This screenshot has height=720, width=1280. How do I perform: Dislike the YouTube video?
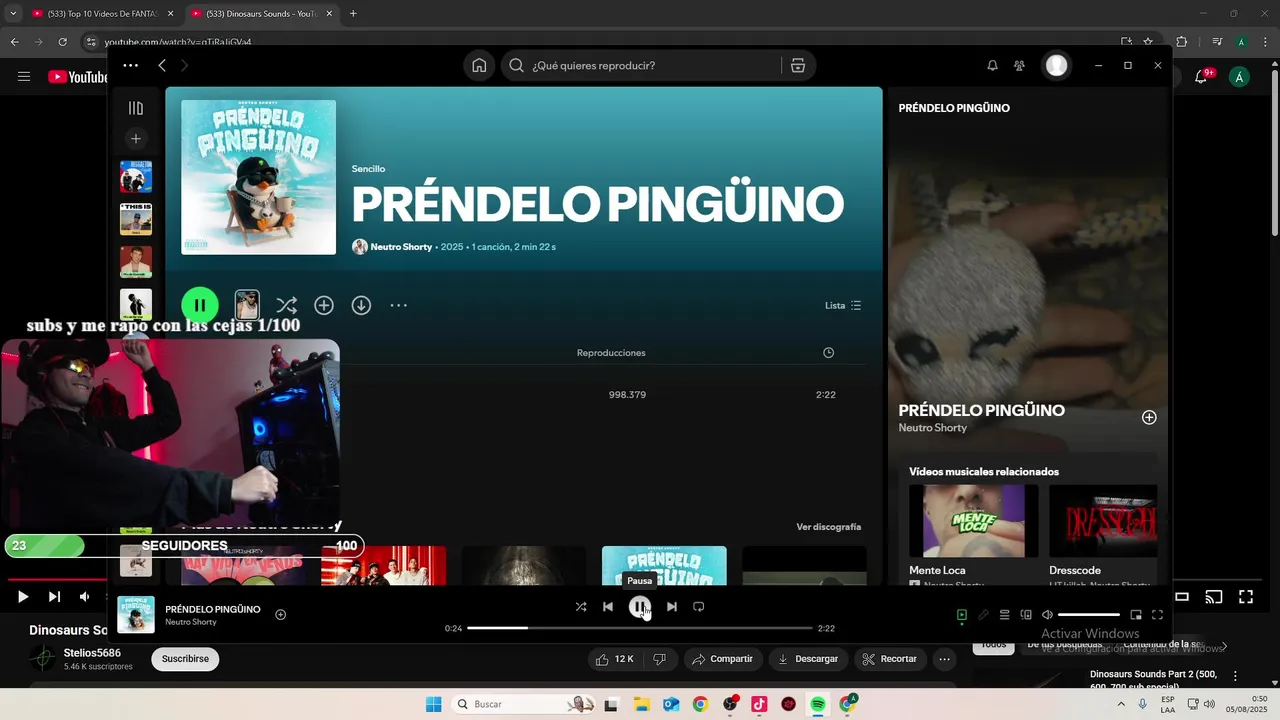[660, 659]
